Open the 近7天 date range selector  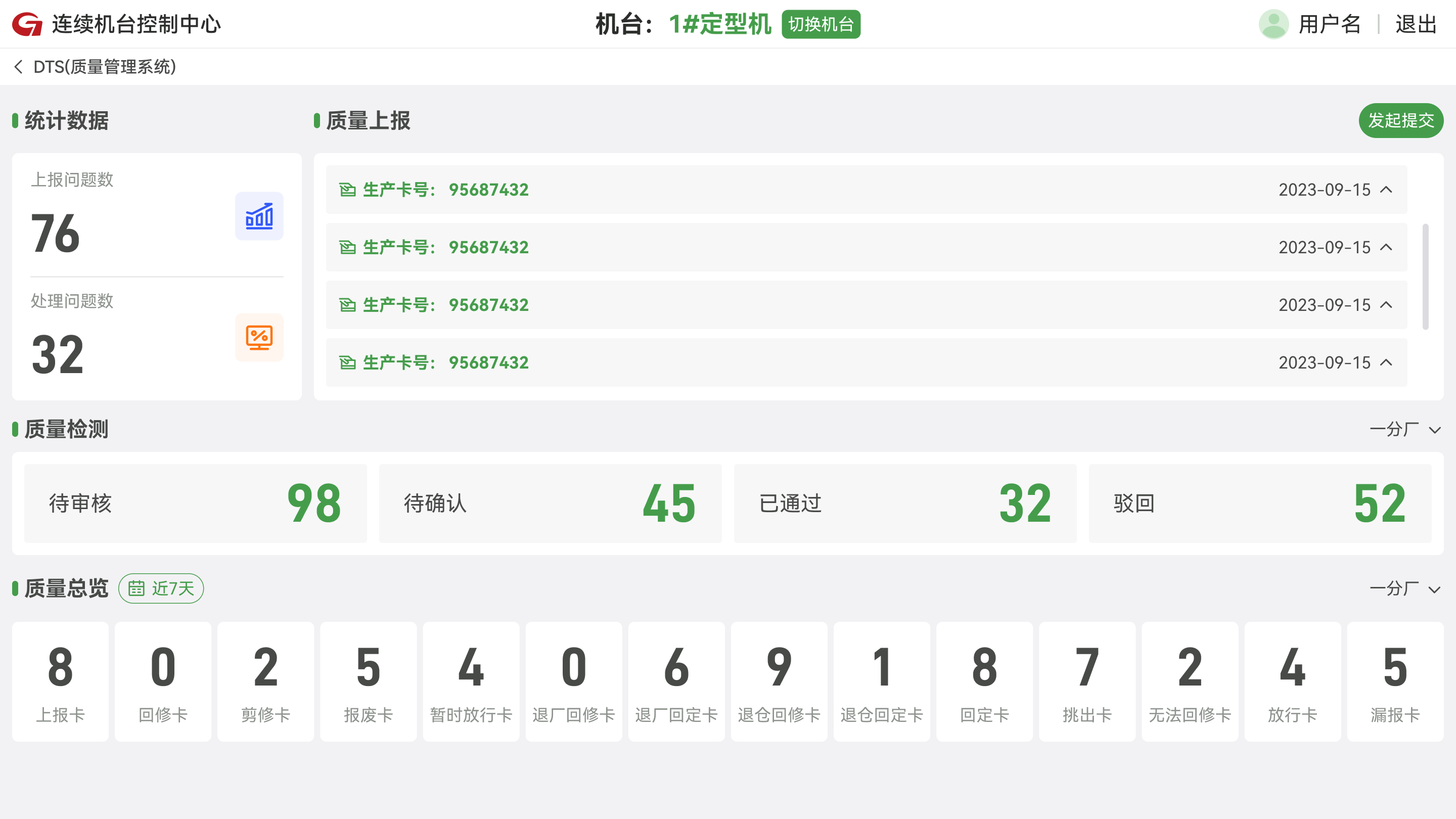pos(161,588)
